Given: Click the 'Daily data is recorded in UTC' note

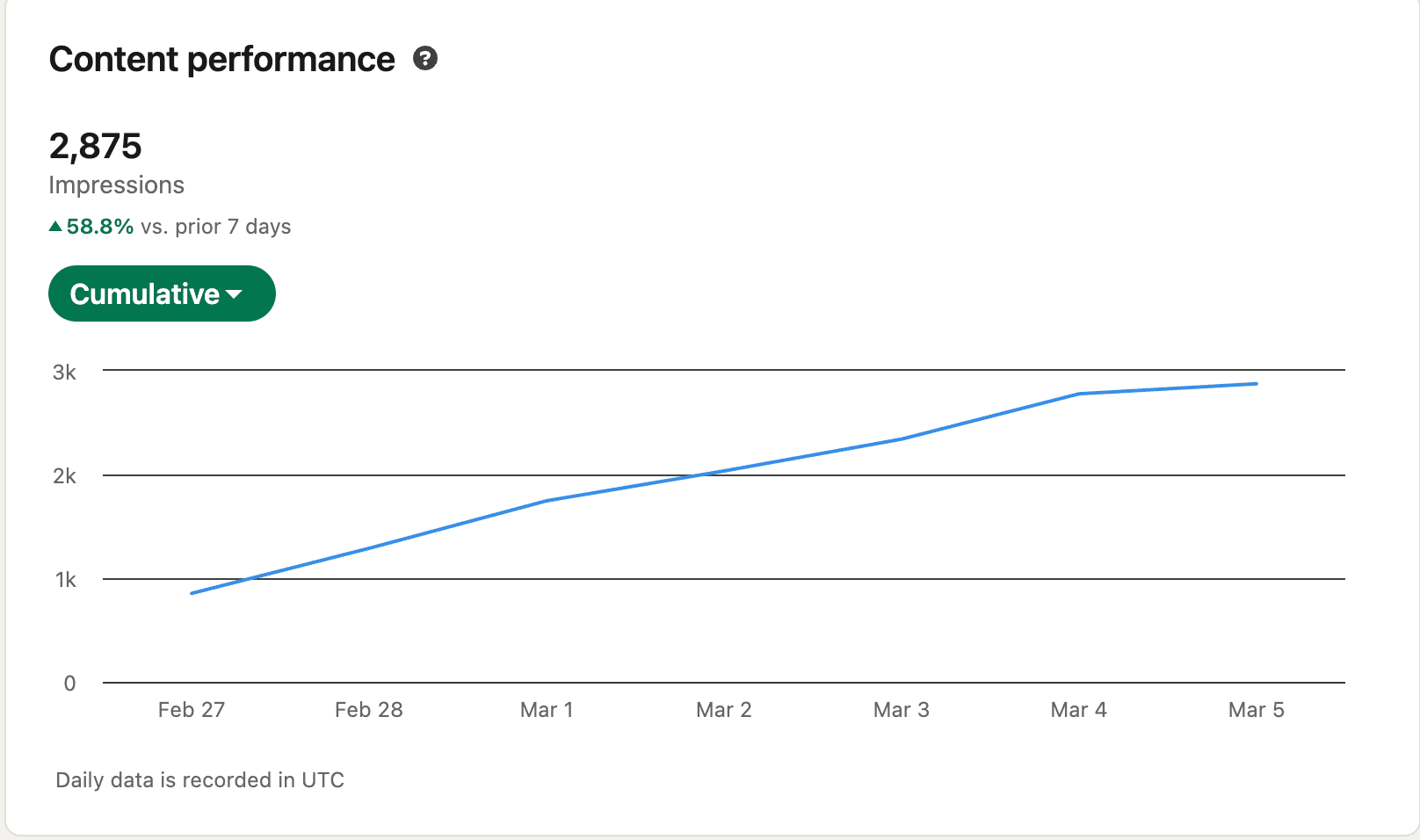Looking at the screenshot, I should [x=200, y=780].
